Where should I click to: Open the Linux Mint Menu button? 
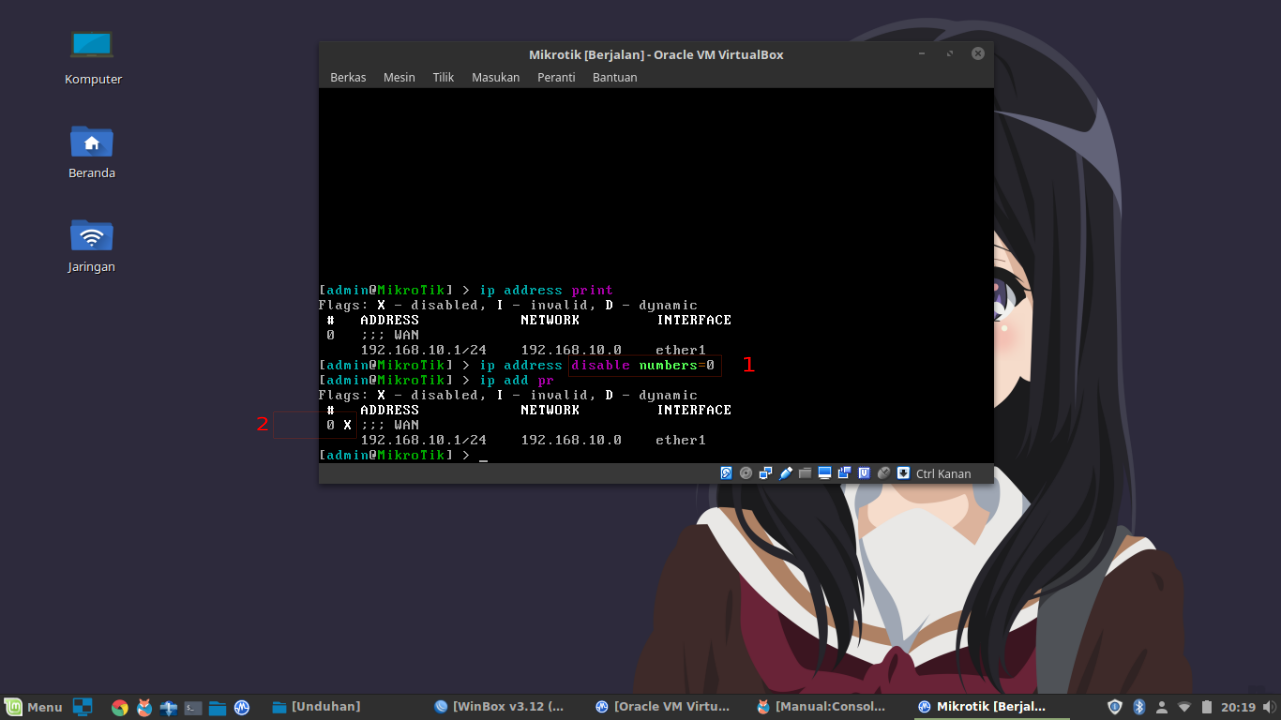click(x=33, y=707)
